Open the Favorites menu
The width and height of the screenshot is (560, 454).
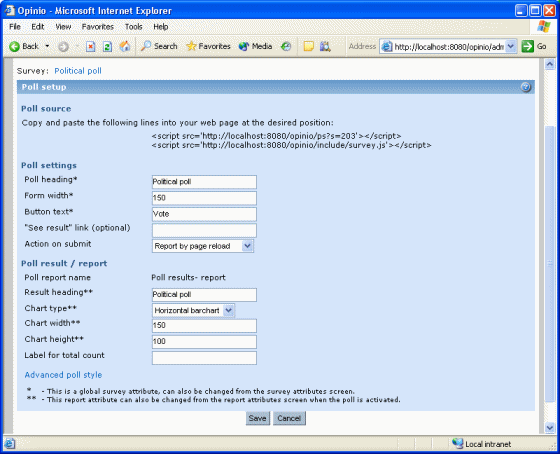coord(98,27)
